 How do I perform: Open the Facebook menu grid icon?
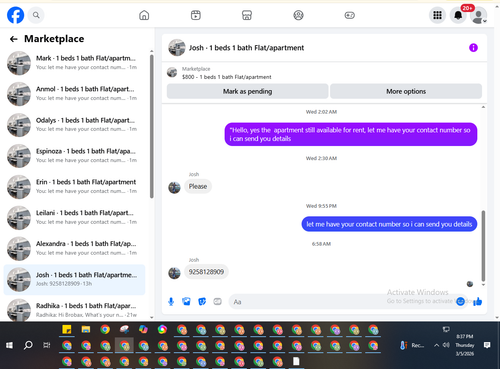[437, 15]
